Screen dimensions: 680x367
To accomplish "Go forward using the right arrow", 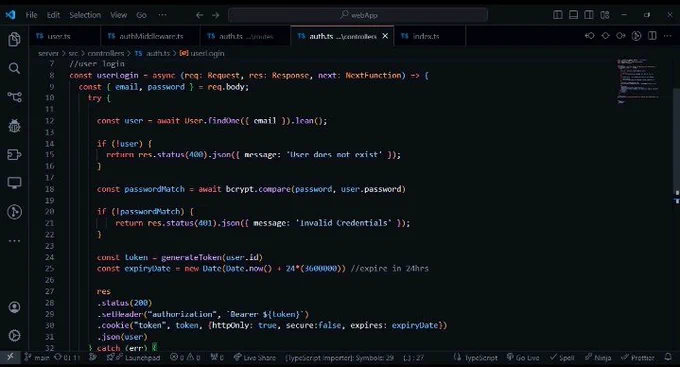I will click(216, 15).
